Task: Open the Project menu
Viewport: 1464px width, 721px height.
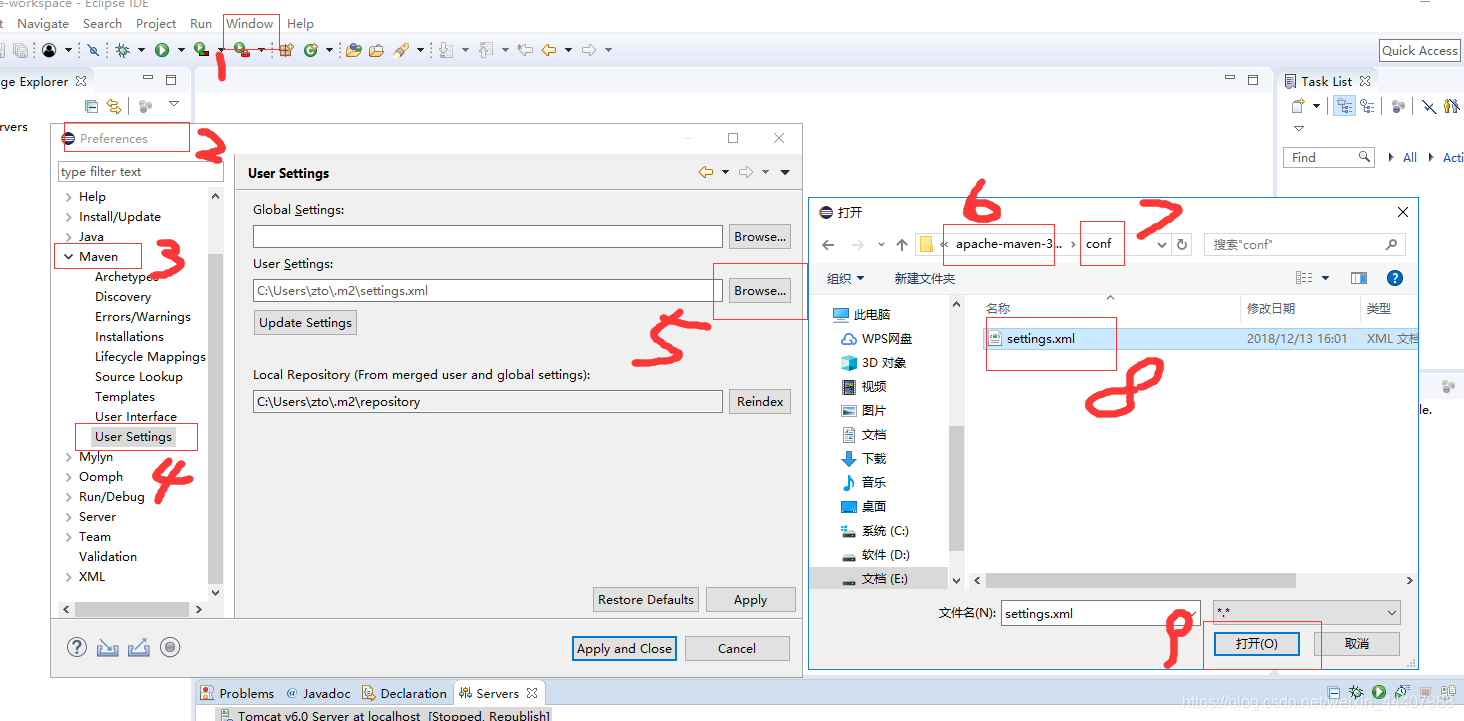Action: [156, 23]
